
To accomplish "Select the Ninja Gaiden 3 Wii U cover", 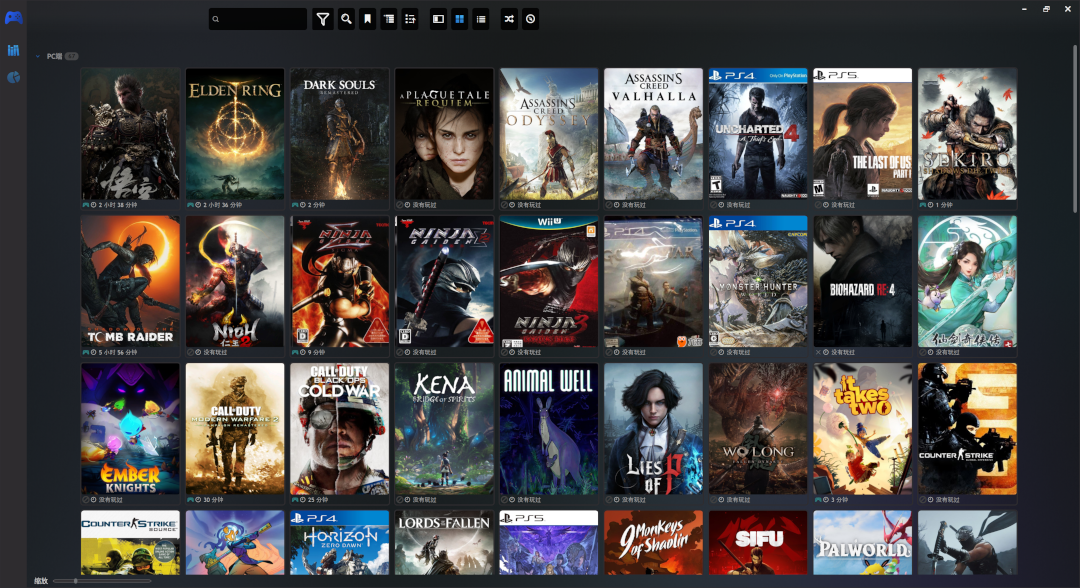I will [549, 281].
